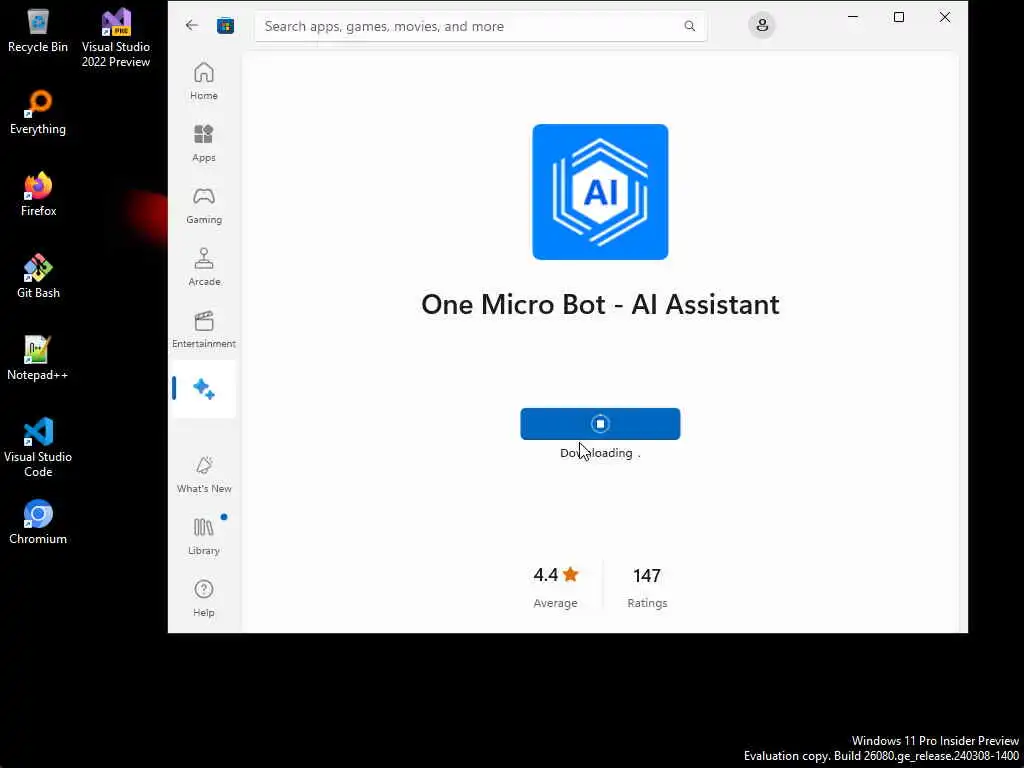This screenshot has width=1024, height=768.
Task: Open What's New in sidebar
Action: click(x=204, y=474)
